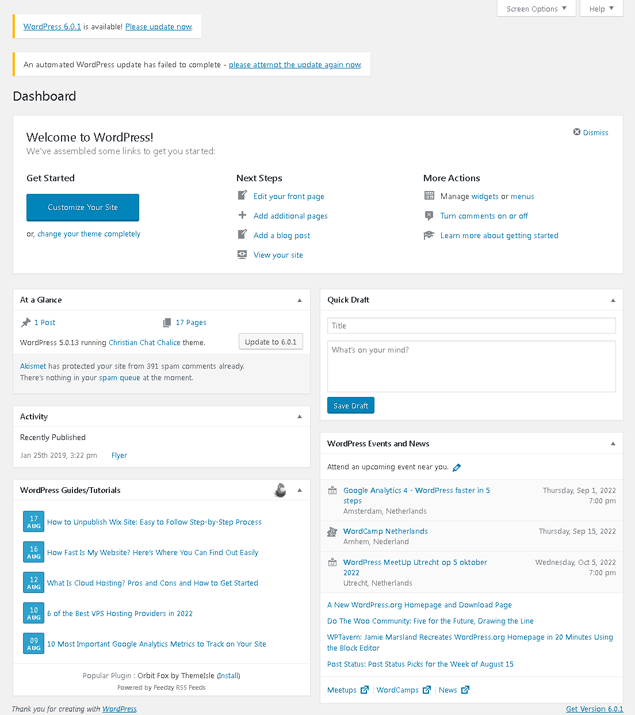Viewport: 635px width, 715px height.
Task: Collapse the At a Glance panel
Action: (299, 300)
